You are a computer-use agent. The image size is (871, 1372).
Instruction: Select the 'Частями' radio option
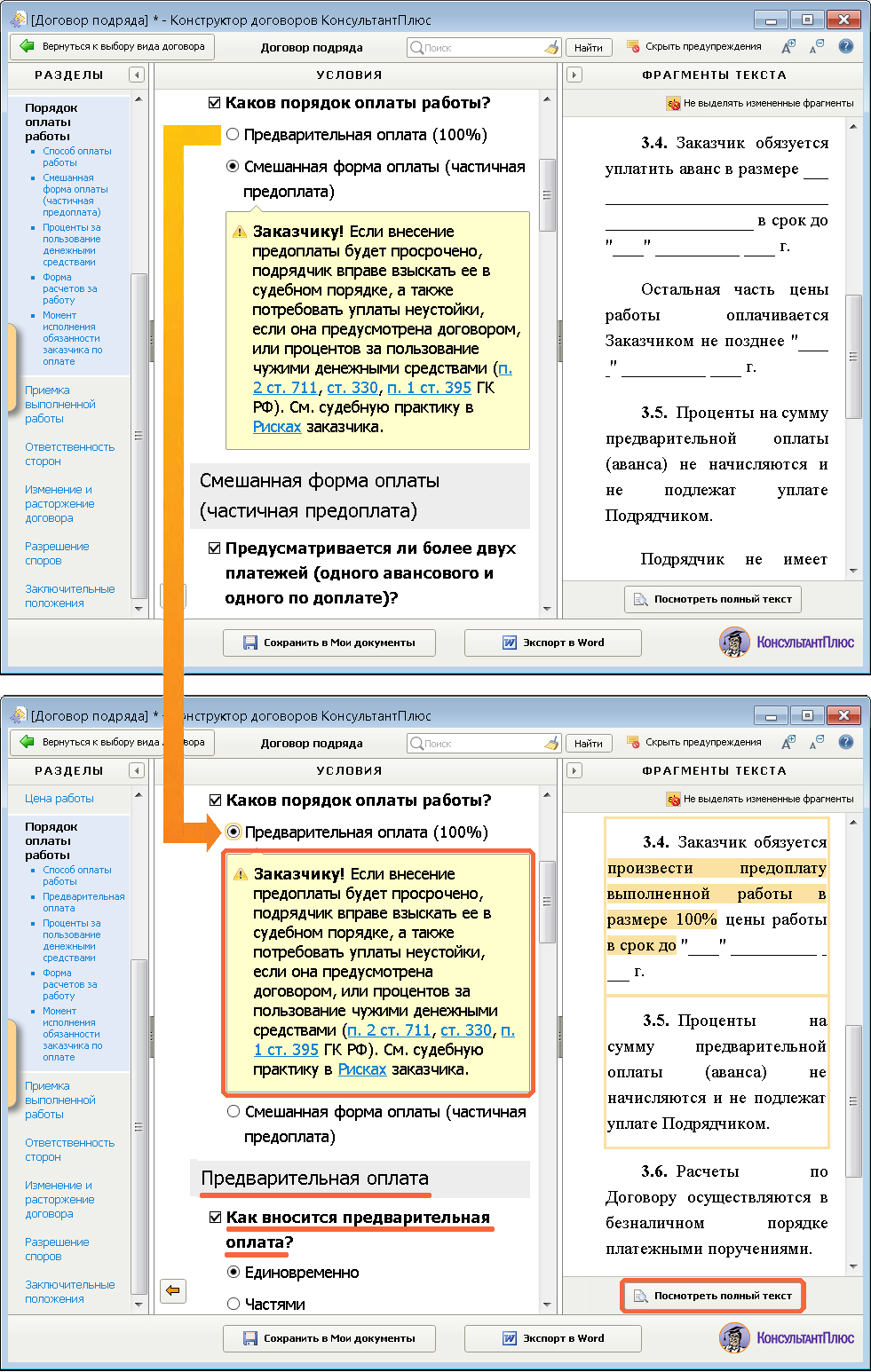(x=234, y=1305)
